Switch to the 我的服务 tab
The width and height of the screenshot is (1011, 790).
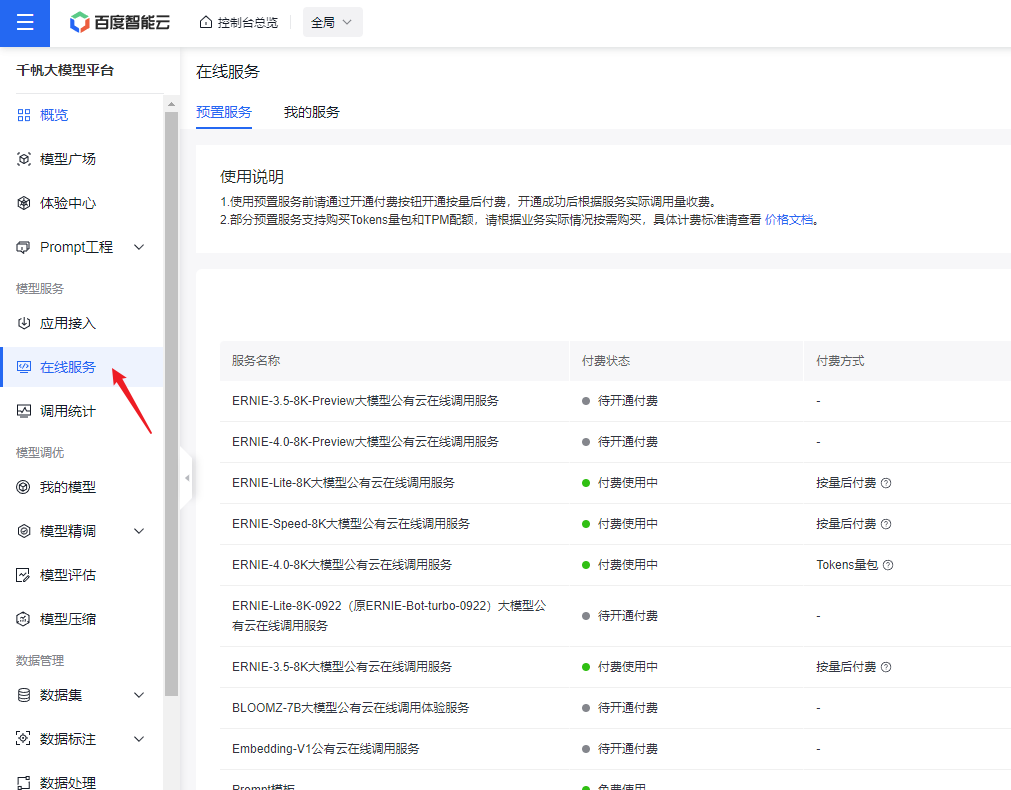point(311,112)
